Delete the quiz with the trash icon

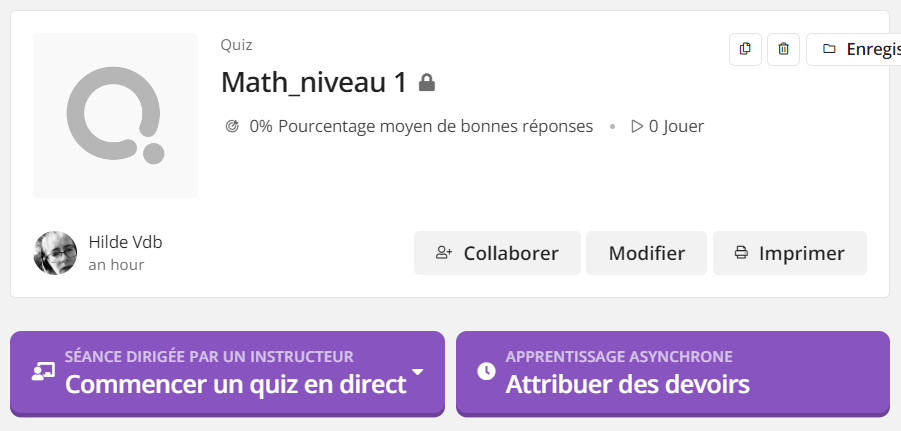[783, 49]
